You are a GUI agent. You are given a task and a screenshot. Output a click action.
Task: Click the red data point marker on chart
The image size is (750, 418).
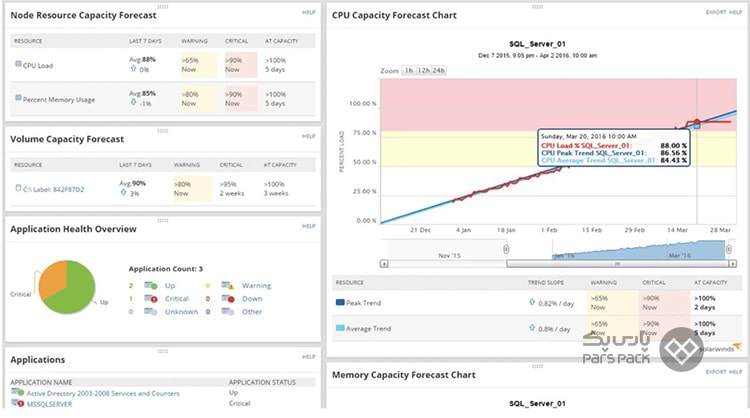click(697, 122)
